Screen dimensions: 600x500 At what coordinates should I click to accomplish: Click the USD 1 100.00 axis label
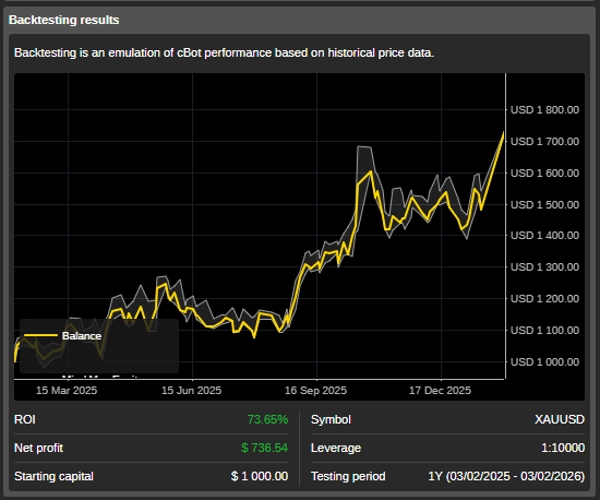click(545, 330)
